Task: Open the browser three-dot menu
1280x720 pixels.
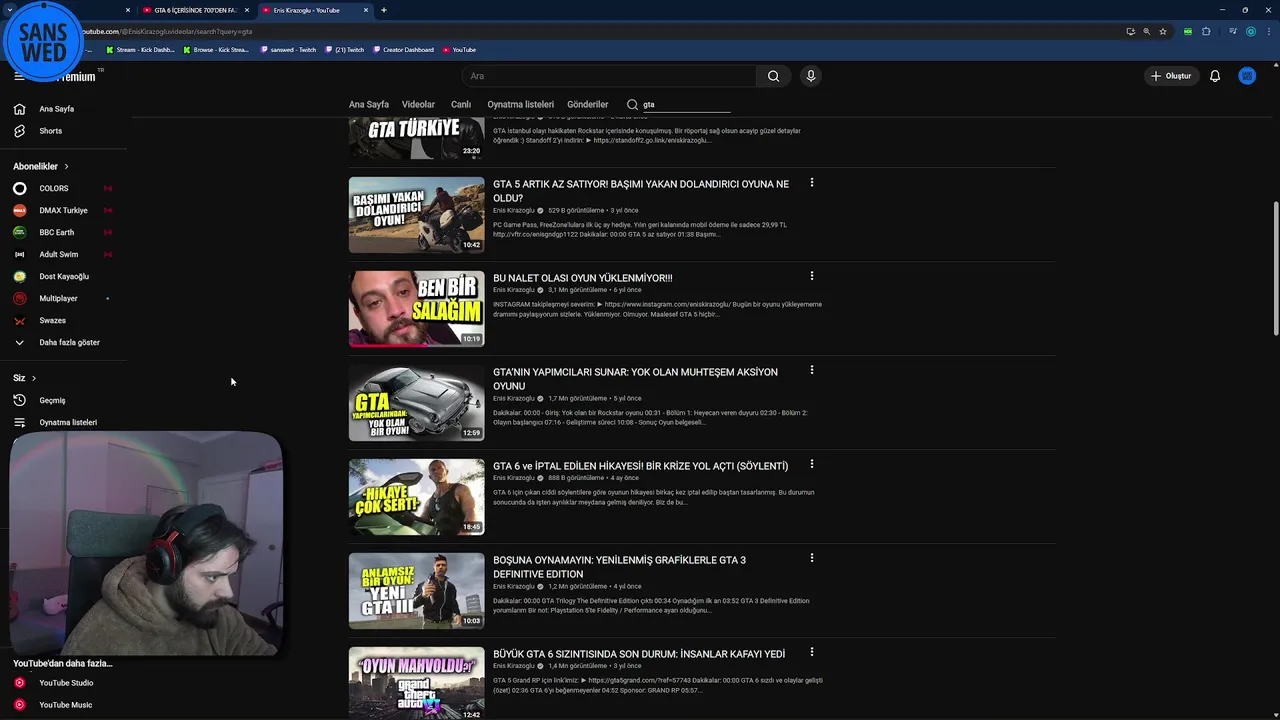Action: point(1269,31)
